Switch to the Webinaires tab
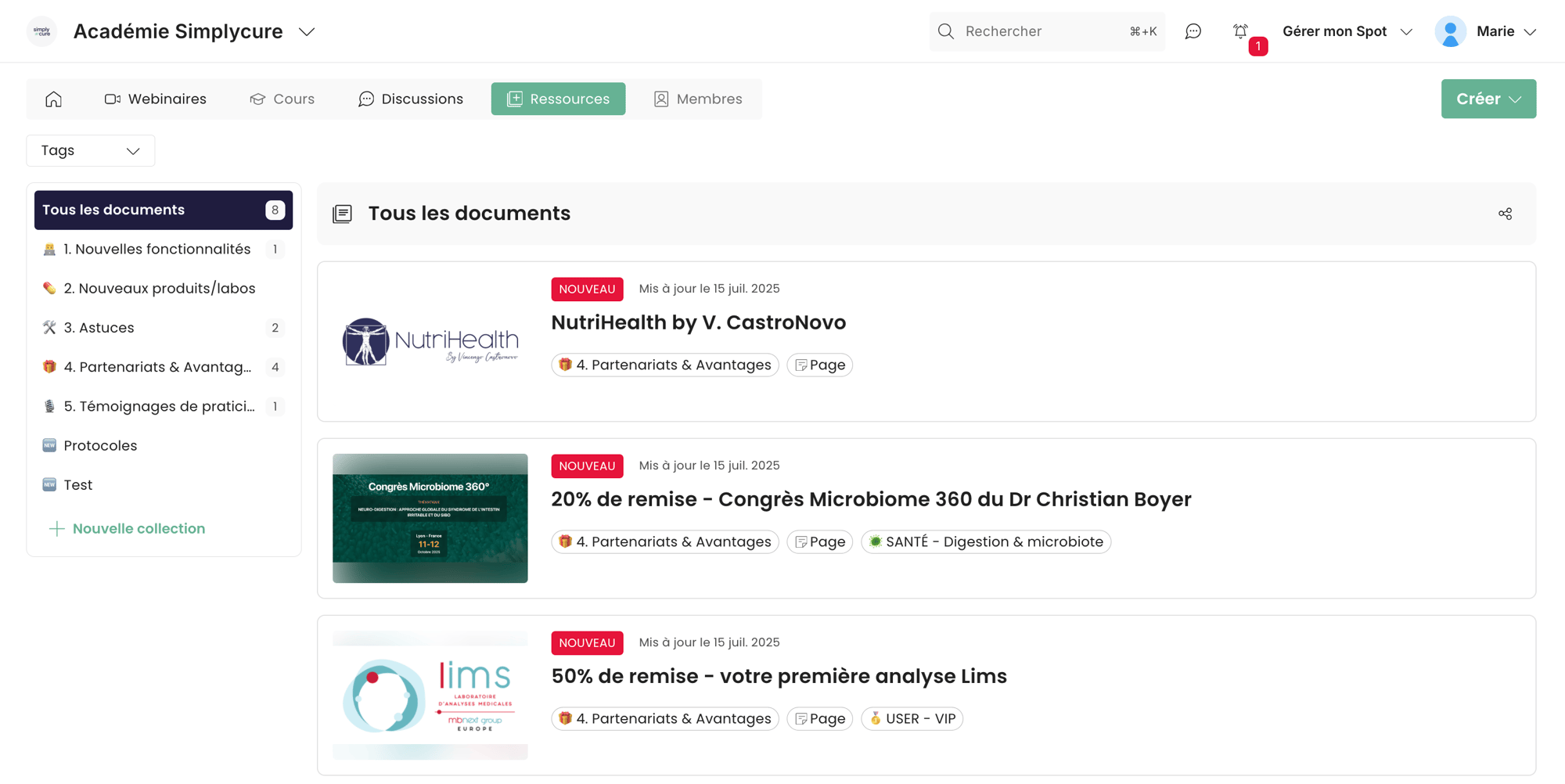Screen dimensions: 1565x784 click(156, 99)
